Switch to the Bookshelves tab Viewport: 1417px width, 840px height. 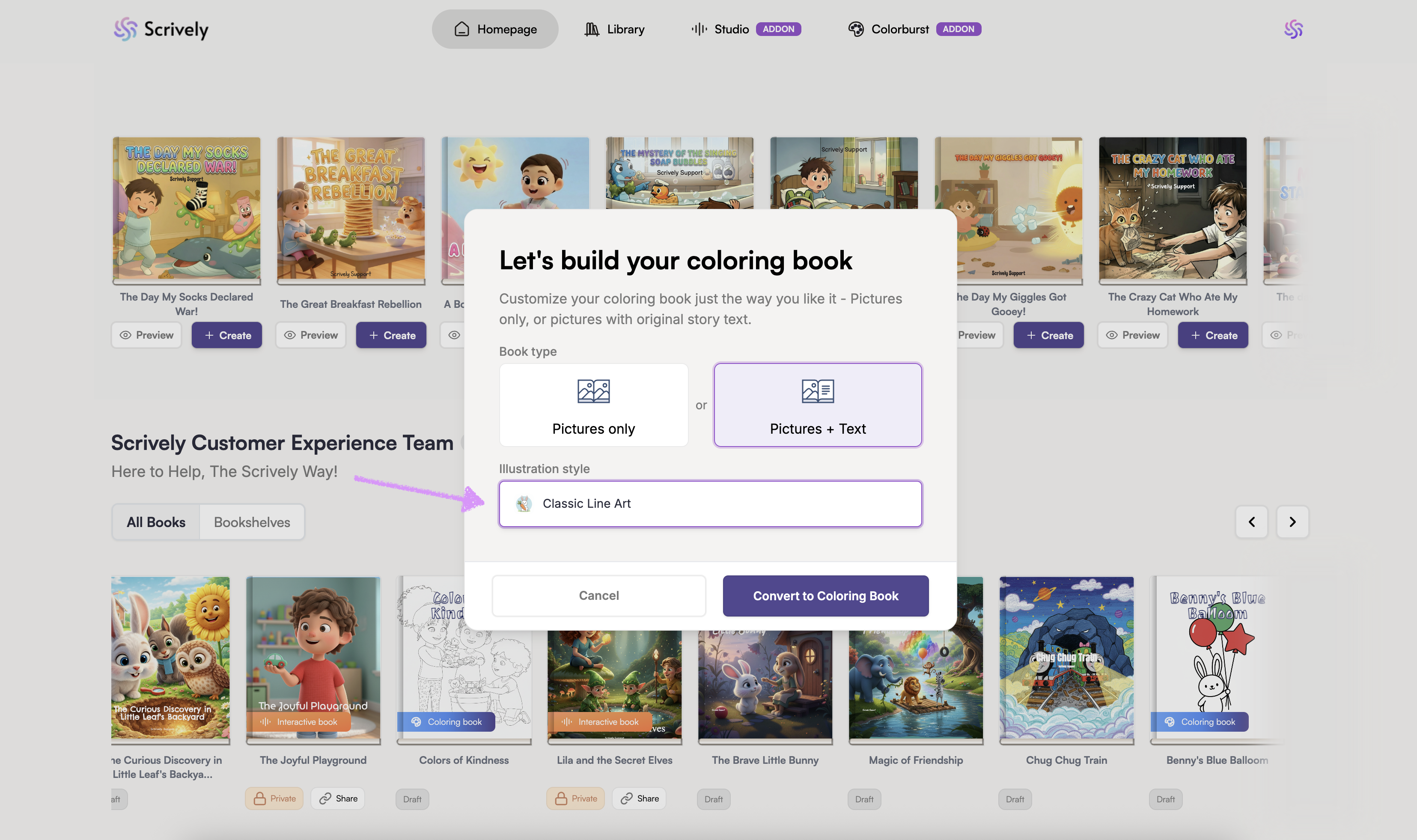pyautogui.click(x=252, y=522)
